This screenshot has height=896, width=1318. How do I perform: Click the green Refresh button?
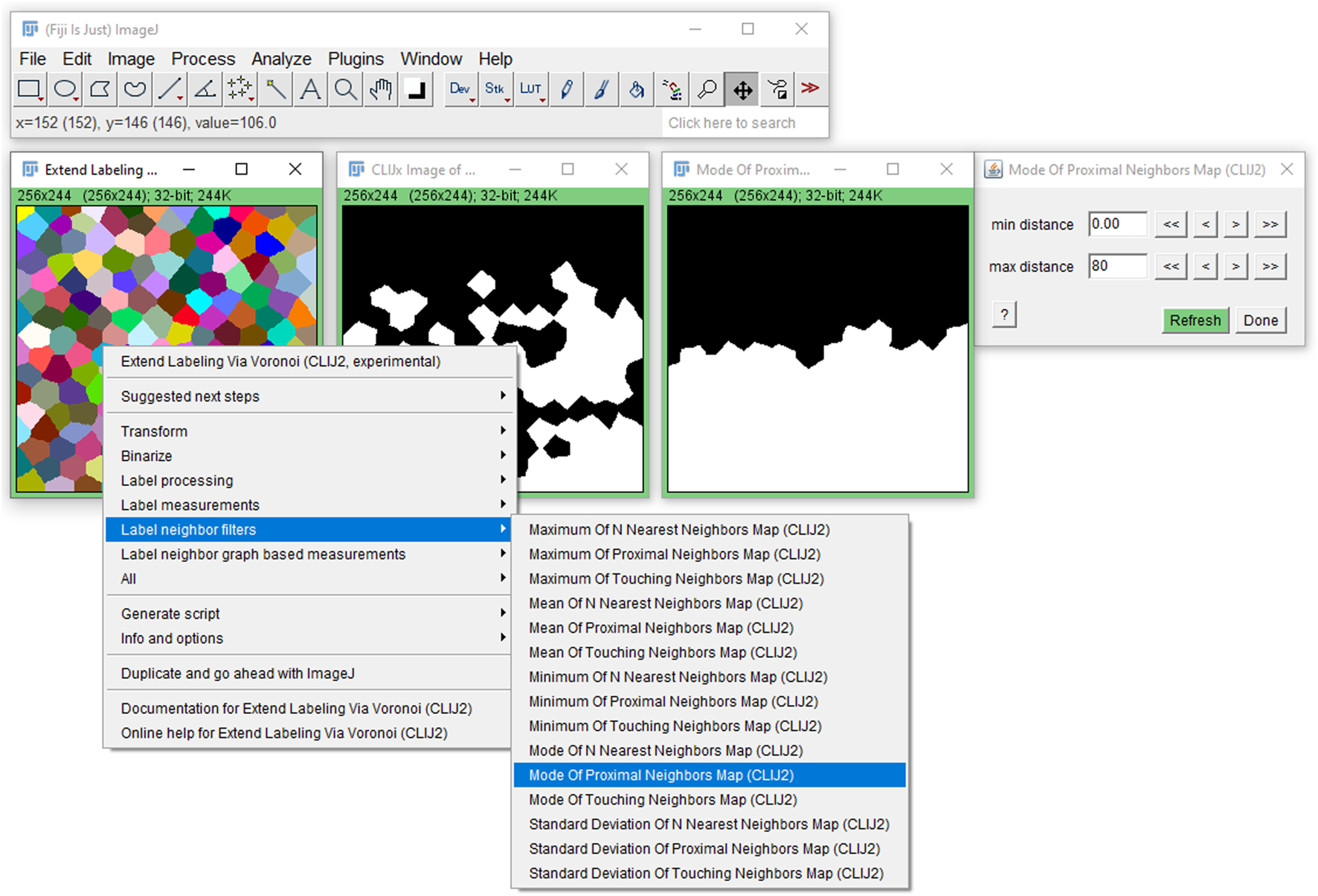1195,320
